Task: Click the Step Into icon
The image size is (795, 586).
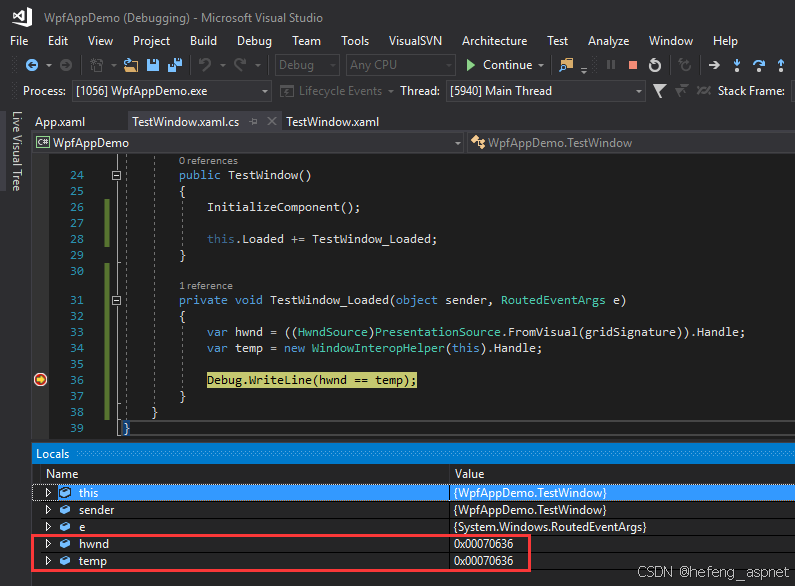Action: coord(737,65)
